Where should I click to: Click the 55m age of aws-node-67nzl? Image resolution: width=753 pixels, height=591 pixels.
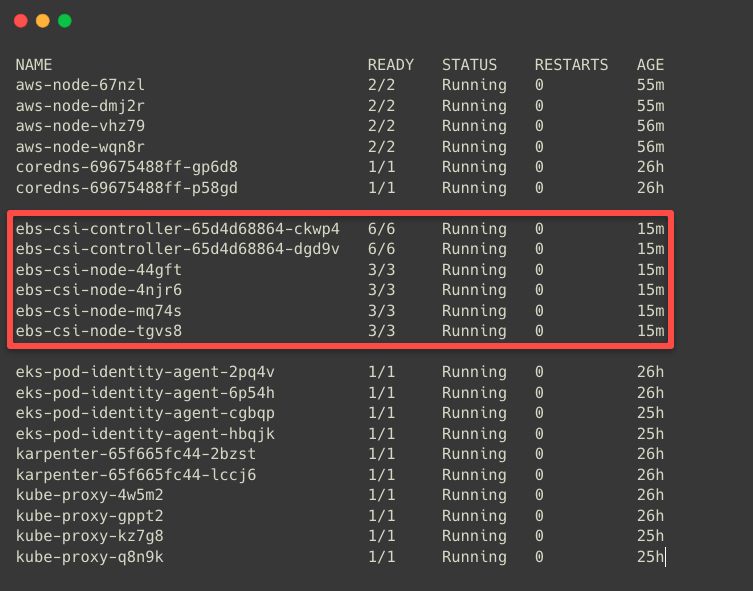[x=650, y=85]
